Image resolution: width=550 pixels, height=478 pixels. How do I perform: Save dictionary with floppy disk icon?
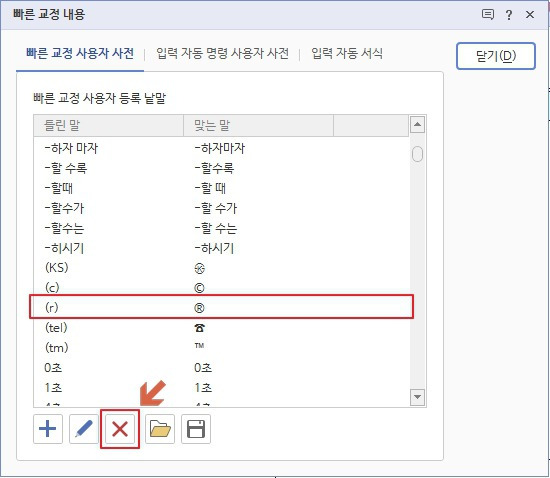[x=196, y=429]
